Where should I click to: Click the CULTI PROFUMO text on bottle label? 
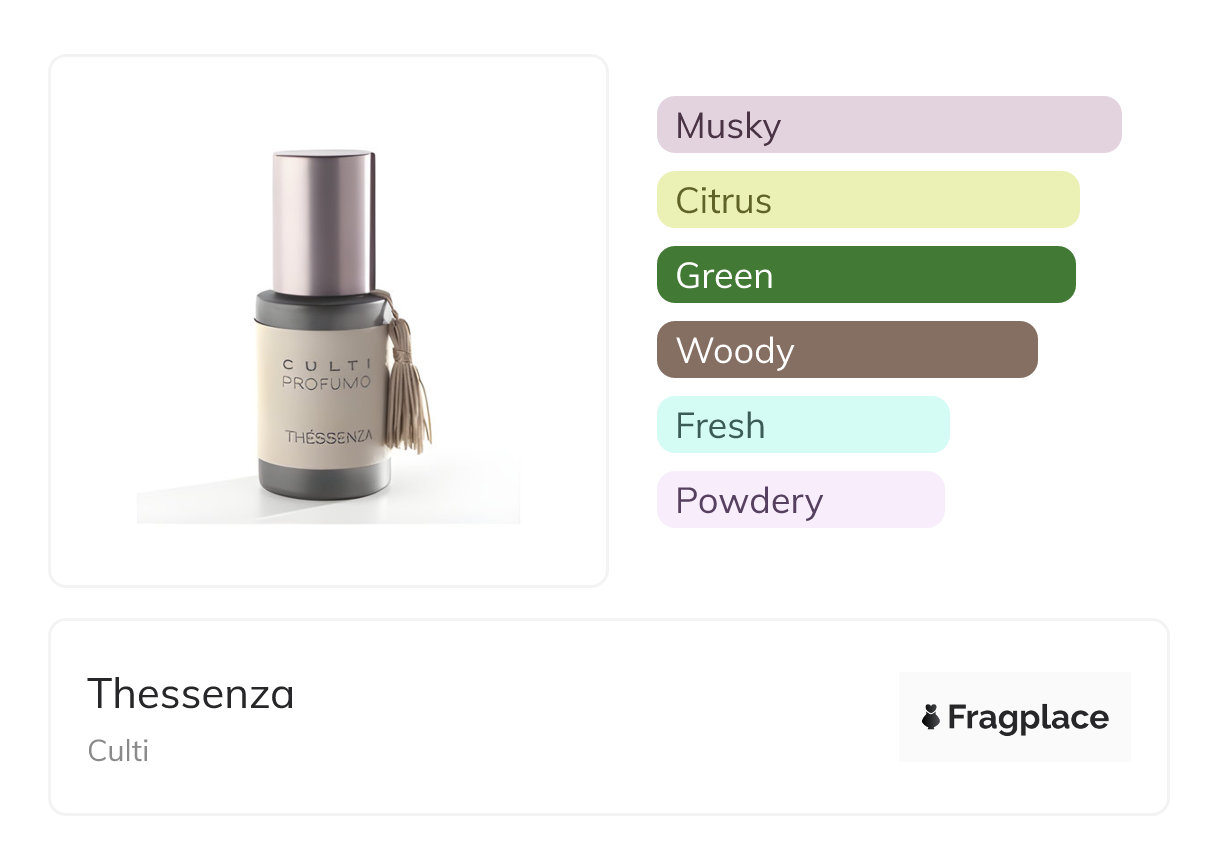tap(326, 373)
